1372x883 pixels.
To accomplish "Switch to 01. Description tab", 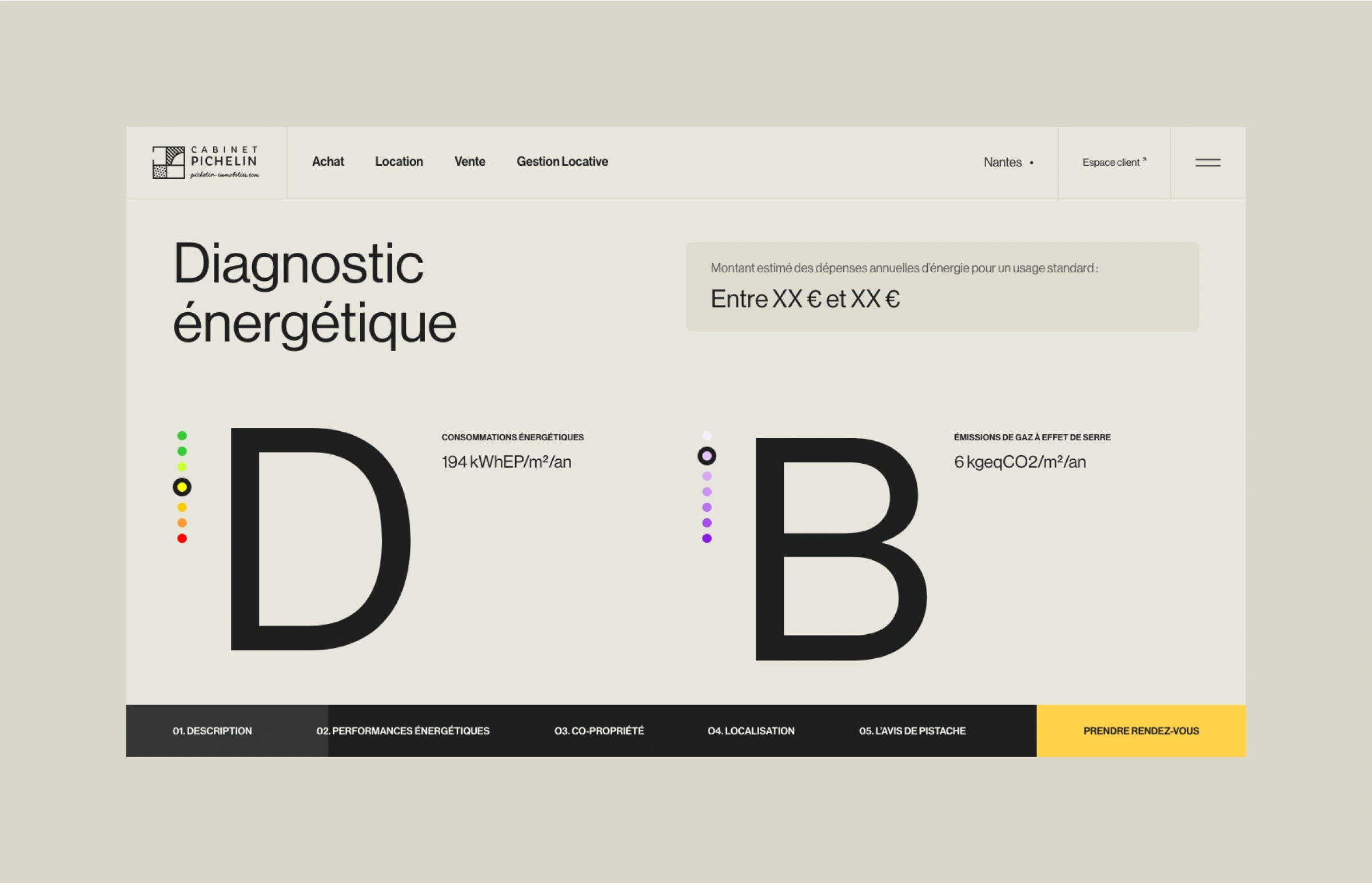I will pyautogui.click(x=212, y=731).
